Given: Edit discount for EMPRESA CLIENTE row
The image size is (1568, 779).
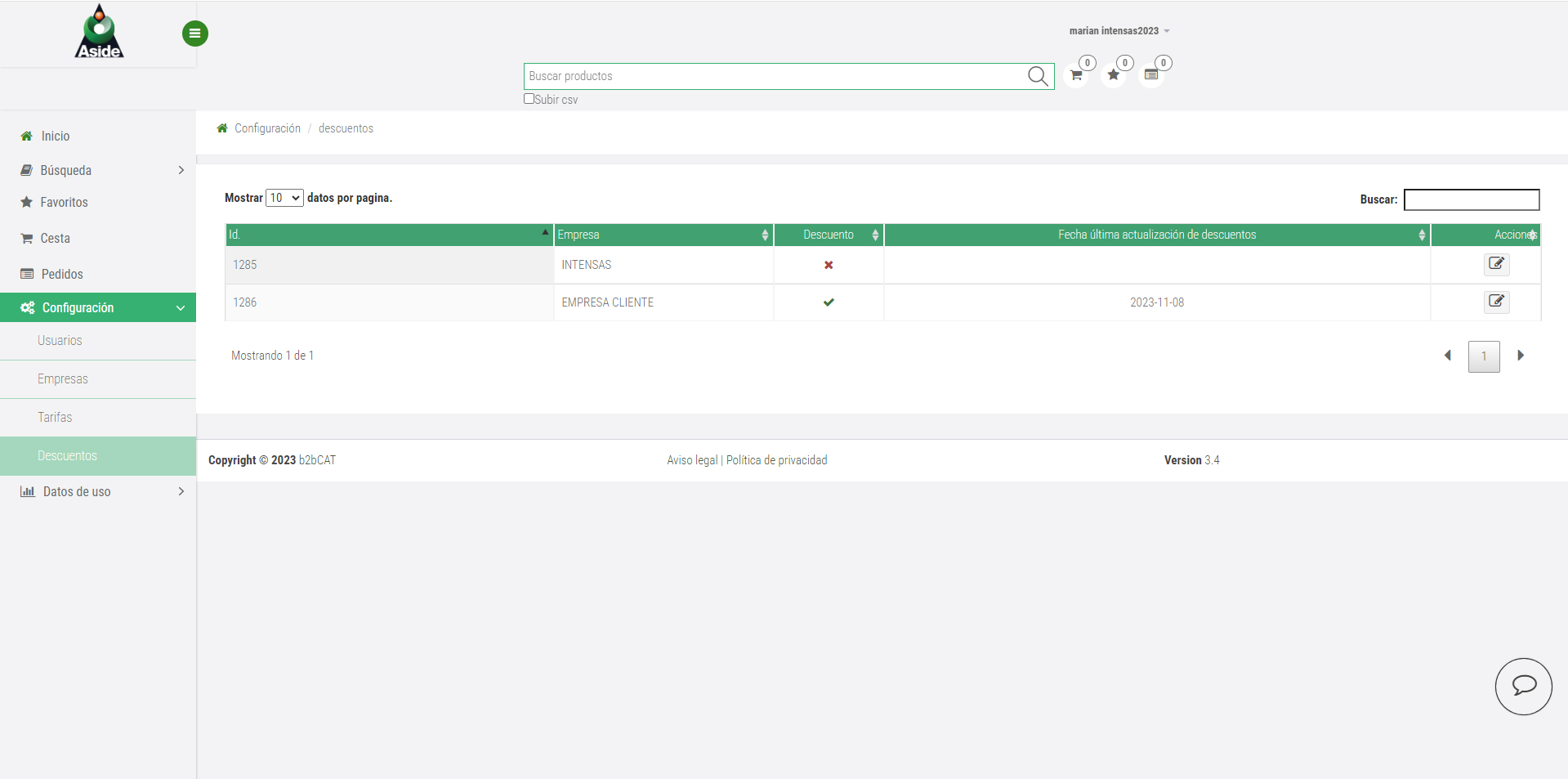Looking at the screenshot, I should (x=1496, y=302).
